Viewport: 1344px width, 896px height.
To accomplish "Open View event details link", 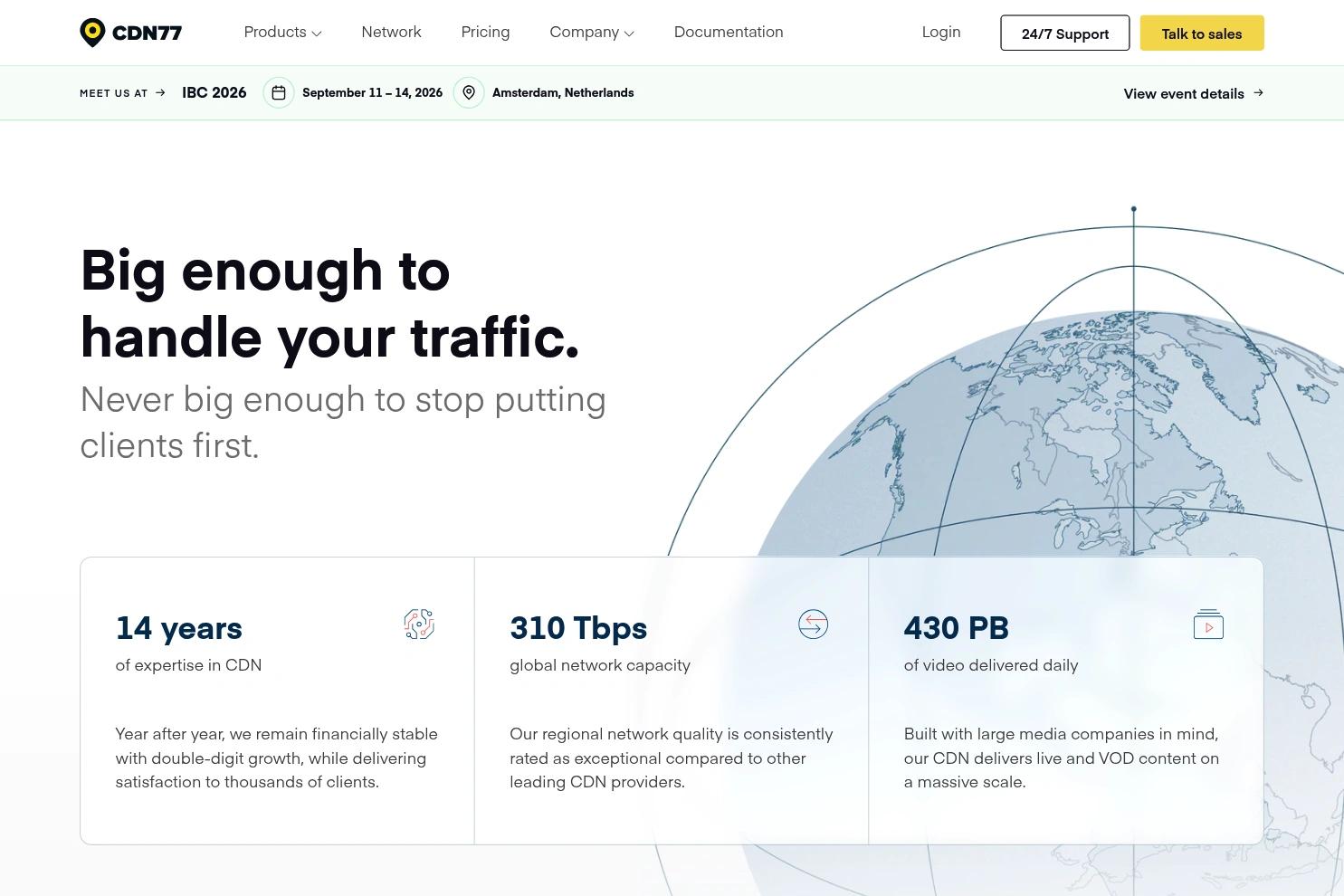I will [x=1193, y=93].
